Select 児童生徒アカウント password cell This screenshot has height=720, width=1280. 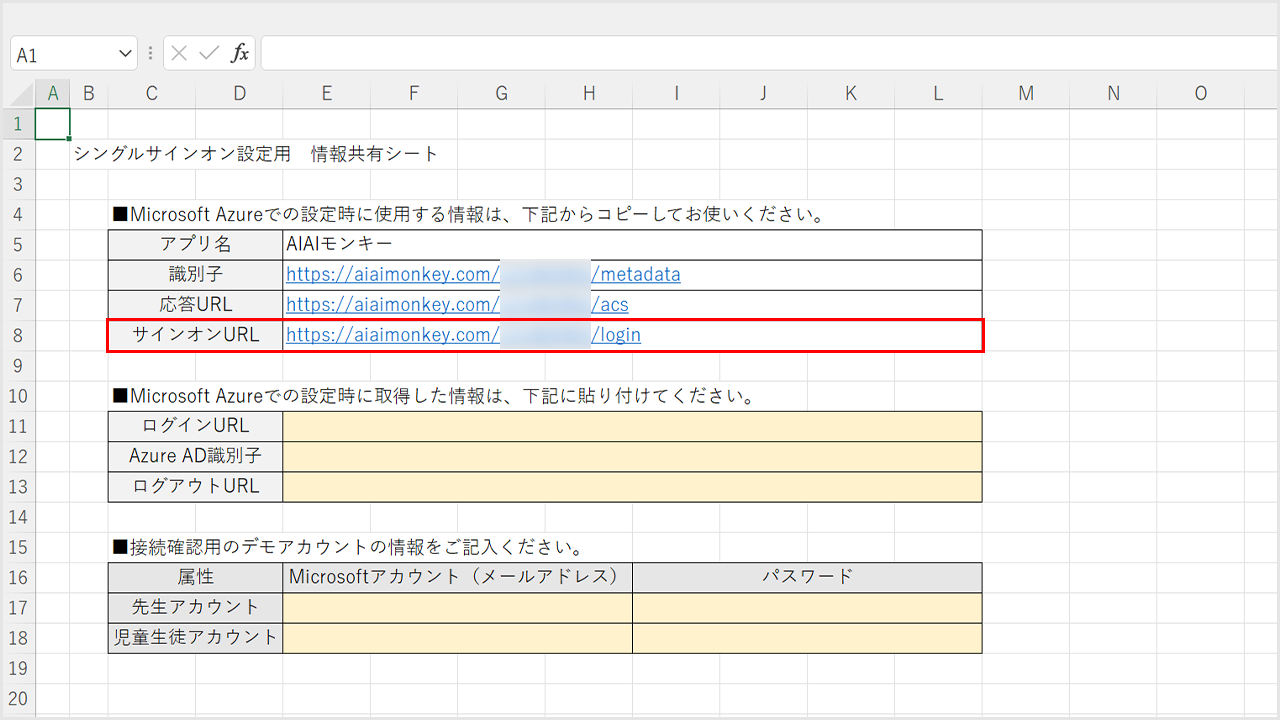[x=807, y=638]
